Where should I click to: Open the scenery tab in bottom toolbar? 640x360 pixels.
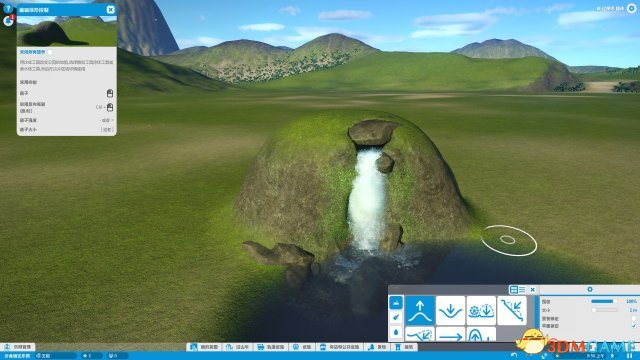pyautogui.click(x=377, y=347)
